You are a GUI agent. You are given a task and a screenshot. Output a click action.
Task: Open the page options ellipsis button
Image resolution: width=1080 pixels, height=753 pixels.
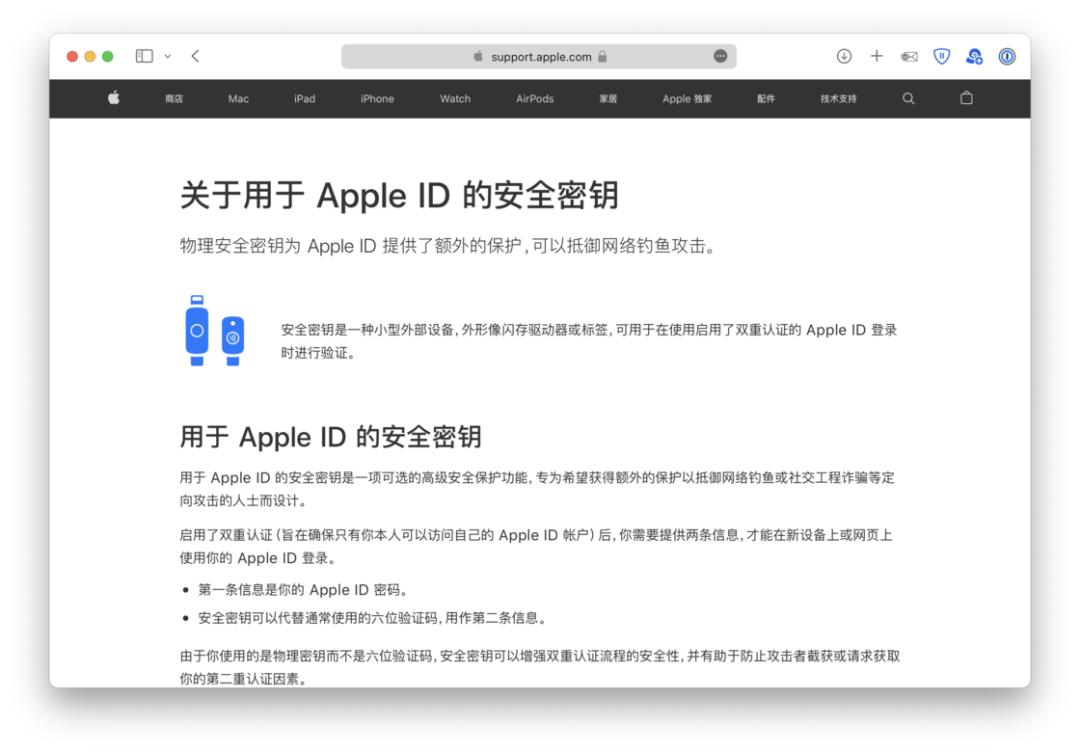pos(720,56)
